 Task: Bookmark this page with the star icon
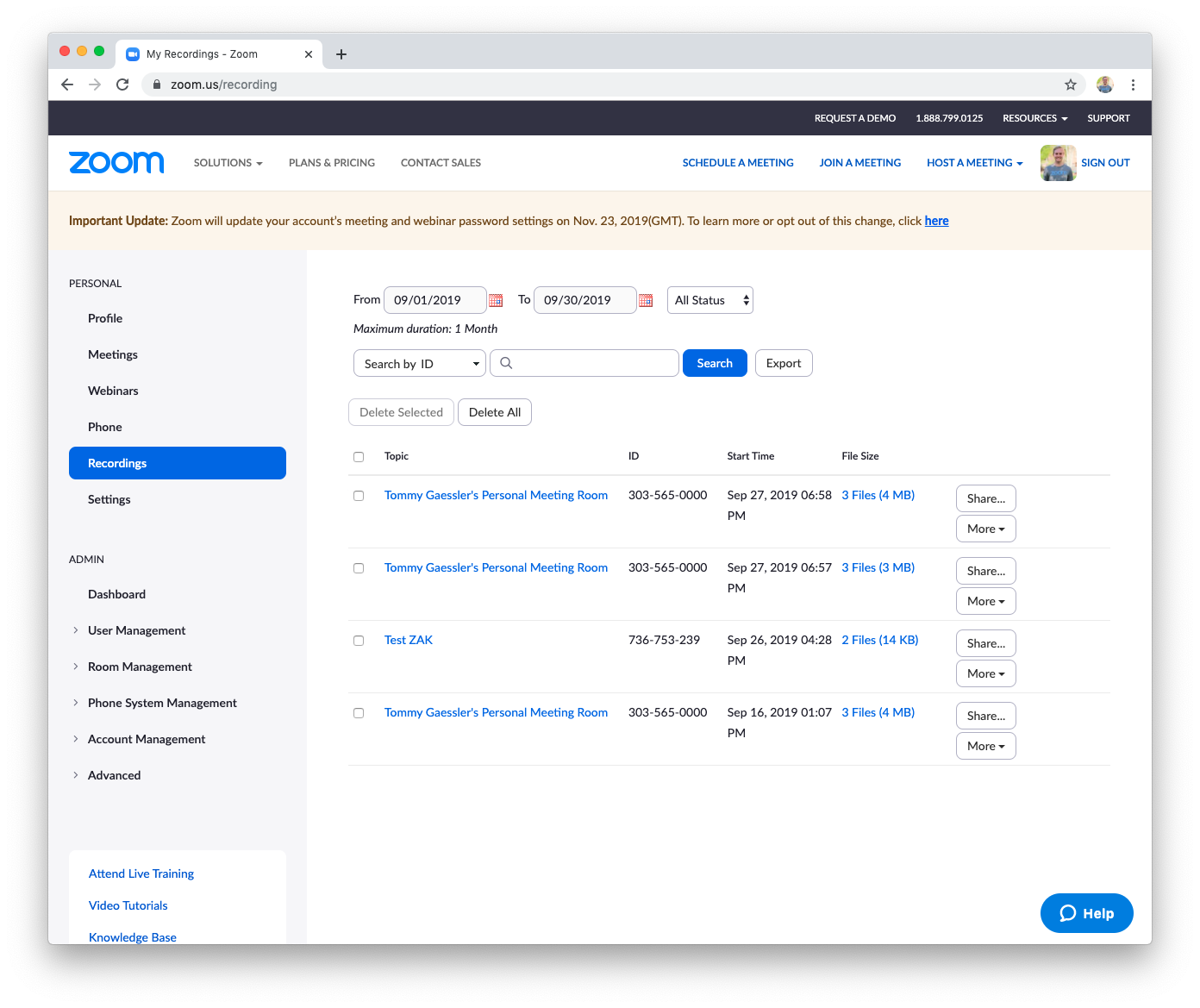1071,85
